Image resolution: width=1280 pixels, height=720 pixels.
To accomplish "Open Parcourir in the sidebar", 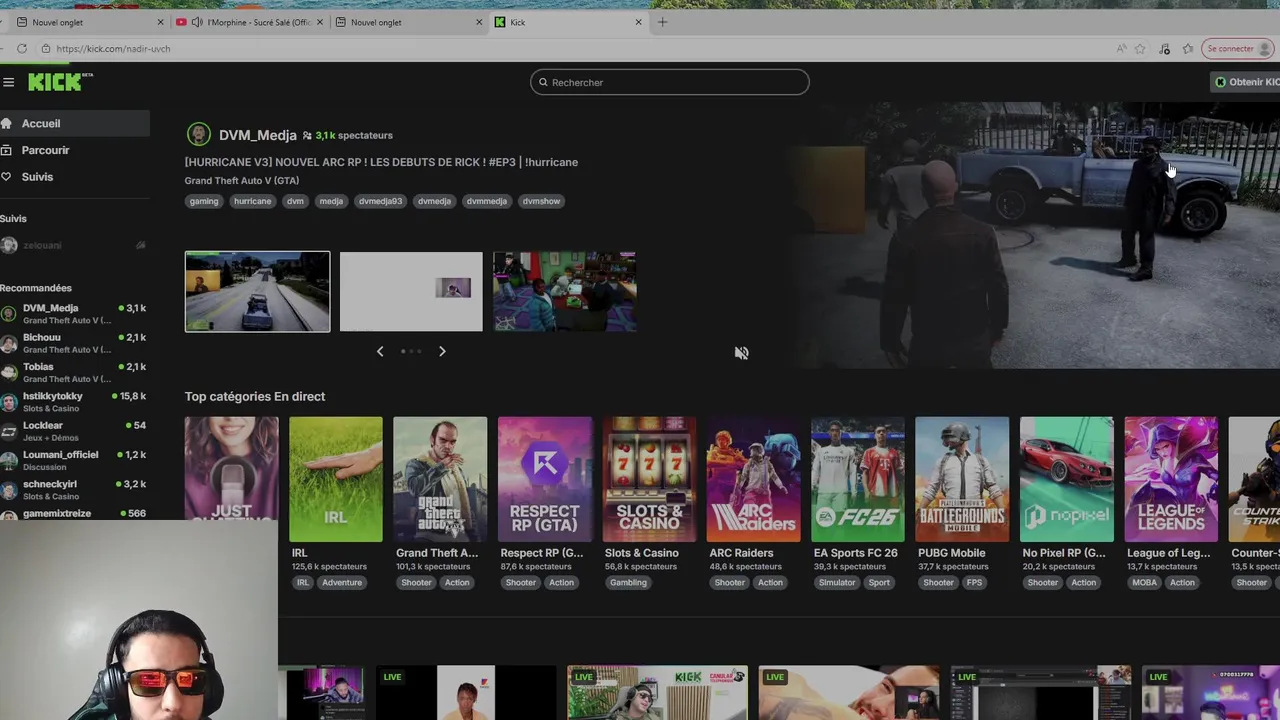I will 74,150.
